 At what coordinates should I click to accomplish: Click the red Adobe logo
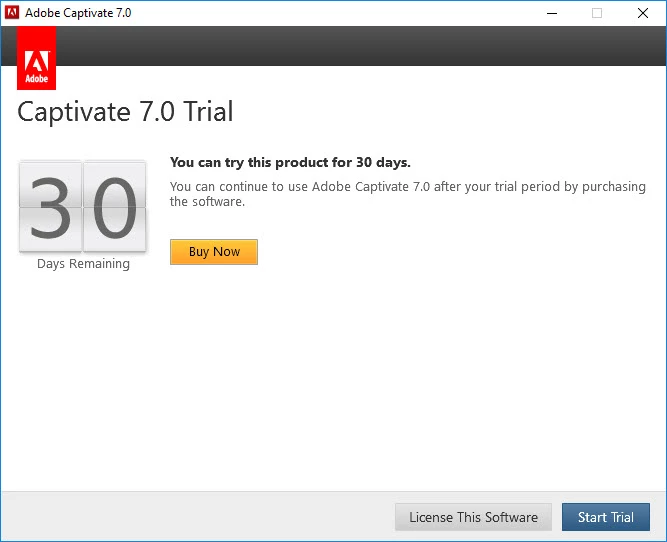[37, 58]
